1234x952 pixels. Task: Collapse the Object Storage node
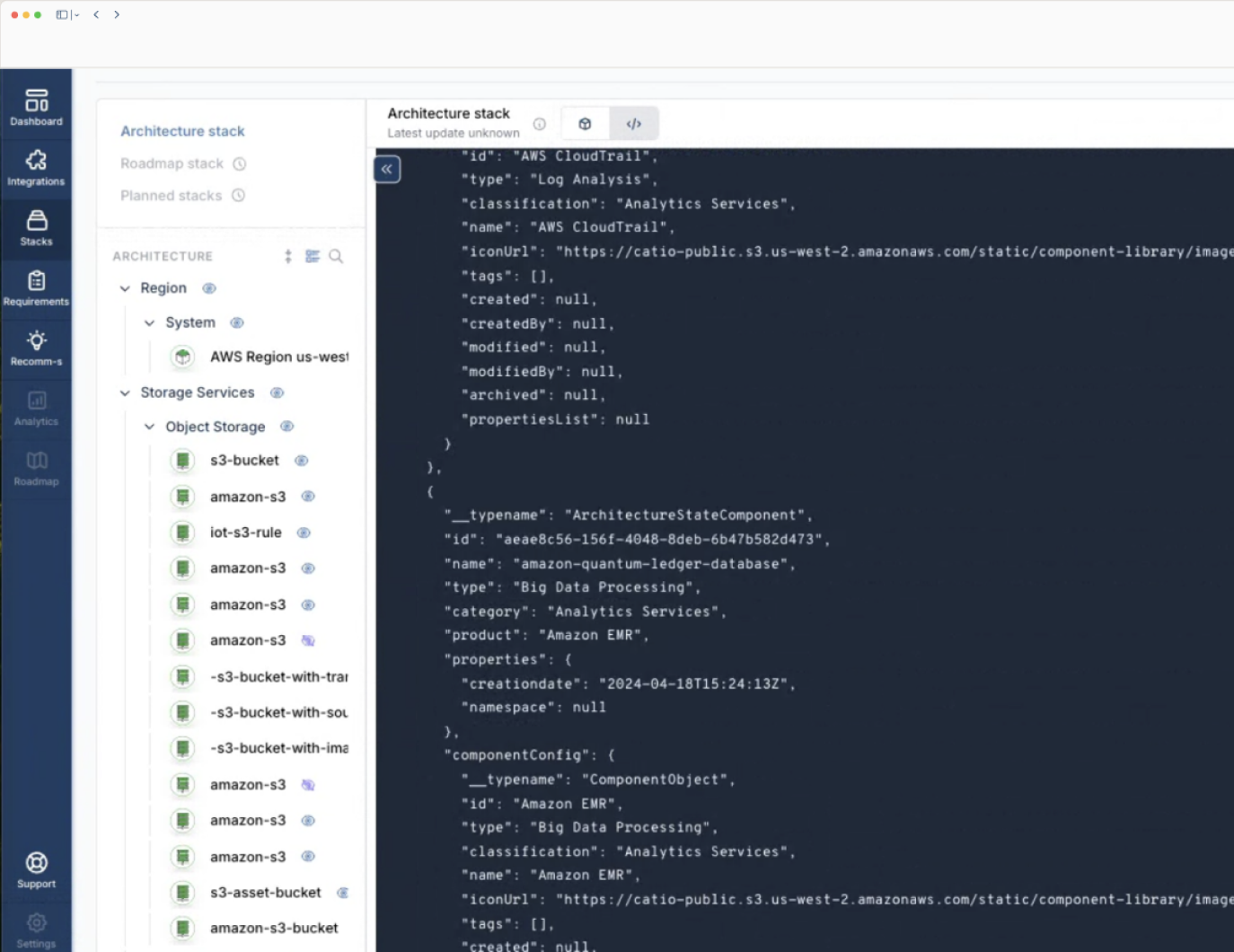coord(149,427)
